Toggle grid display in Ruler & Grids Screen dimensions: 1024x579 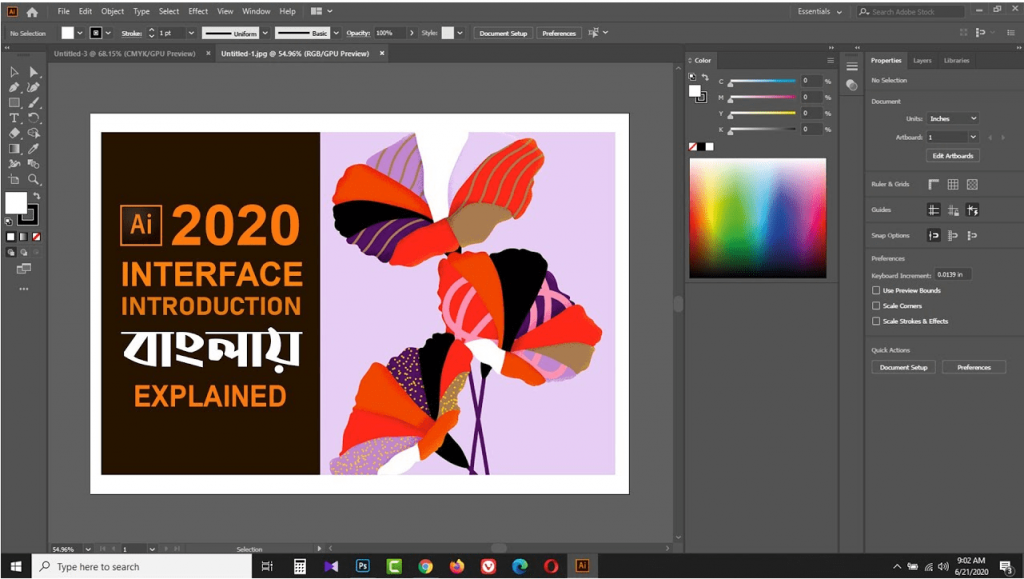pos(953,184)
